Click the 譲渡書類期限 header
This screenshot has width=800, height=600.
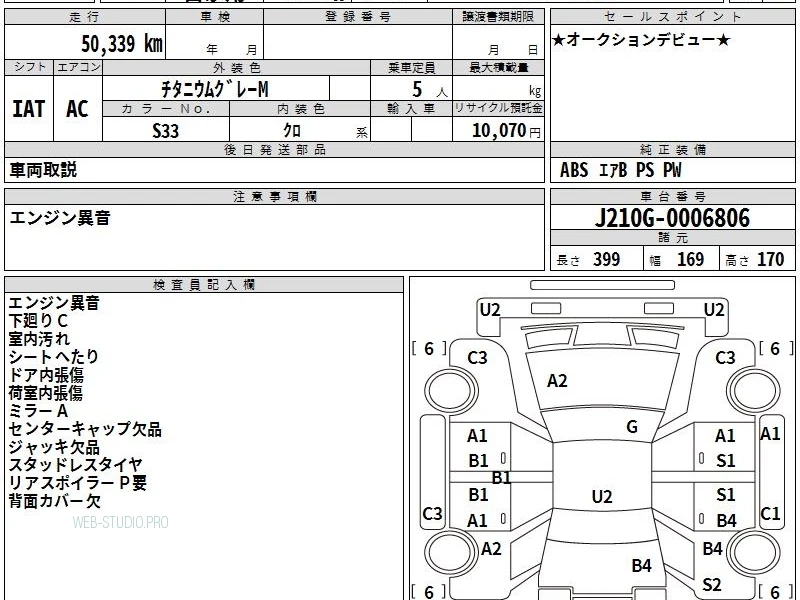[498, 17]
